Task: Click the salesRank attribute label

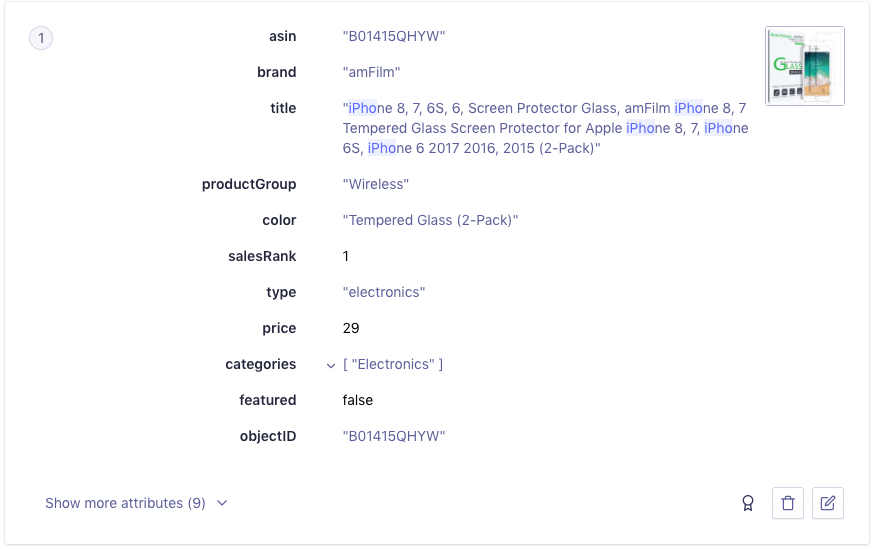Action: click(x=262, y=256)
